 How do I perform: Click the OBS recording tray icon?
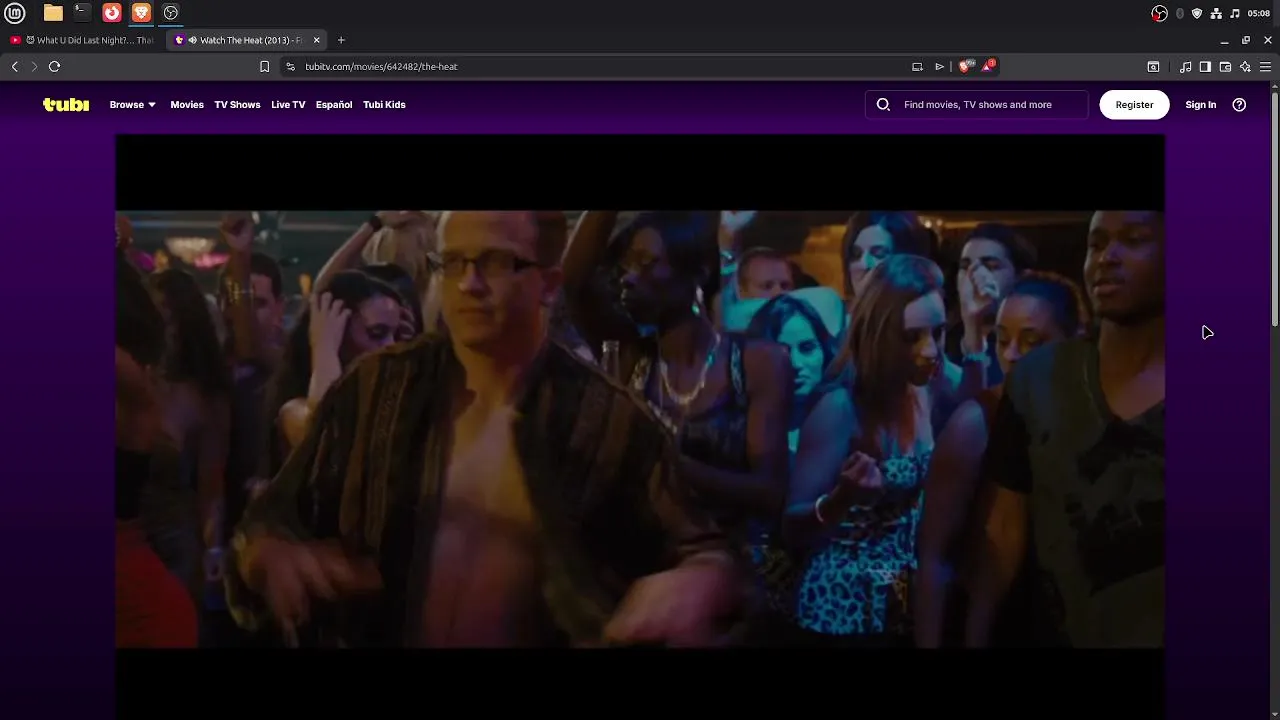(1159, 13)
